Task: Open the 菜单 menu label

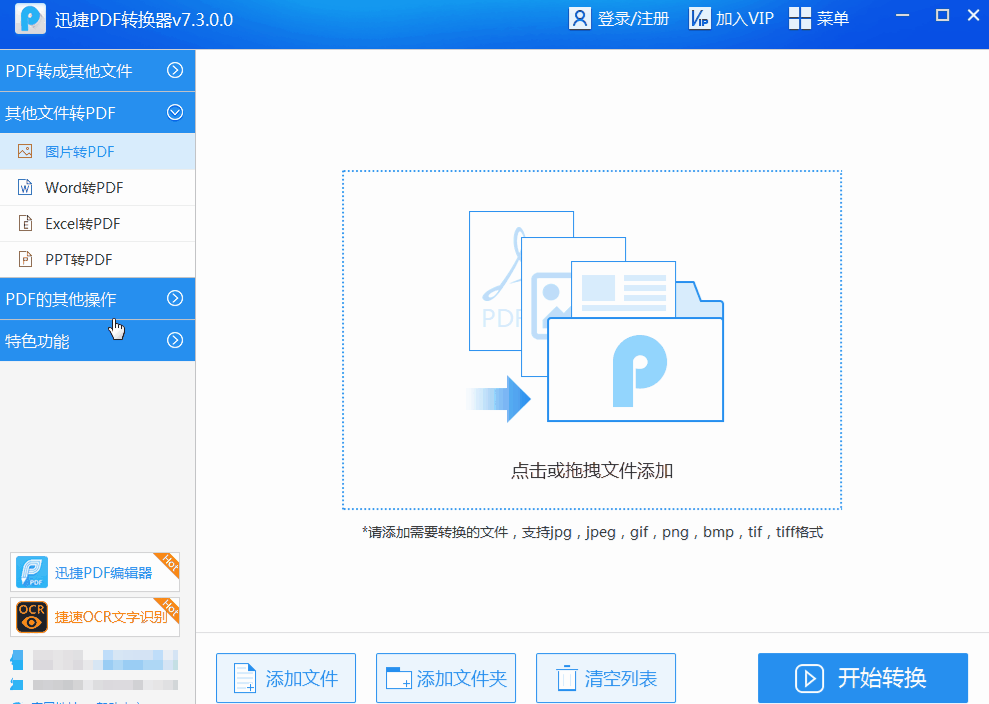Action: coord(833,19)
